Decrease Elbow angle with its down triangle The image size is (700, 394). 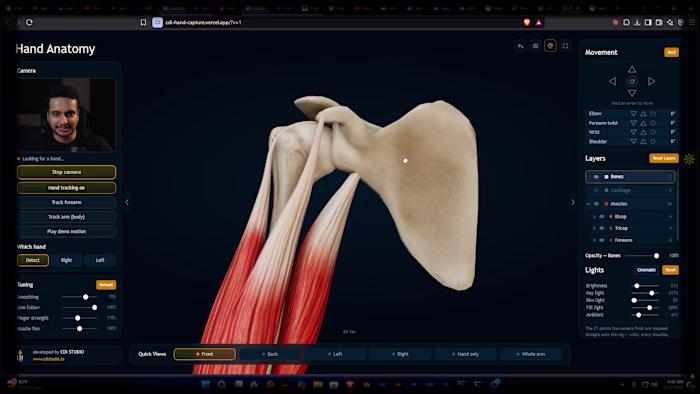click(x=633, y=114)
